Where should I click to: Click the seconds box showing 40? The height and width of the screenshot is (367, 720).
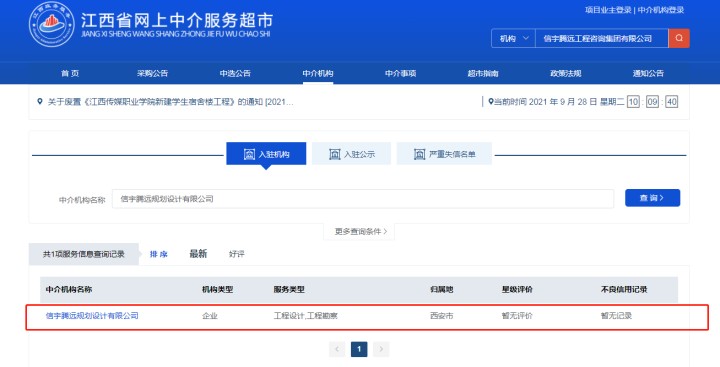(x=672, y=102)
